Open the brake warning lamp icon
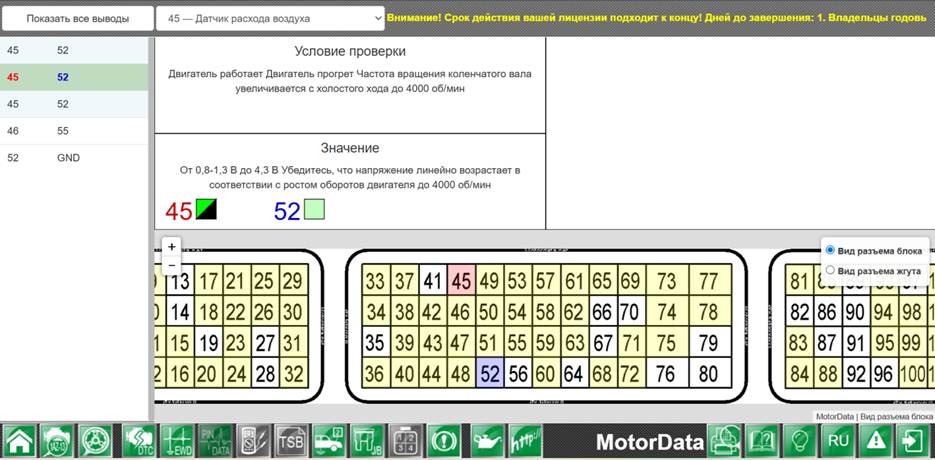Image resolution: width=935 pixels, height=460 pixels. [x=444, y=442]
